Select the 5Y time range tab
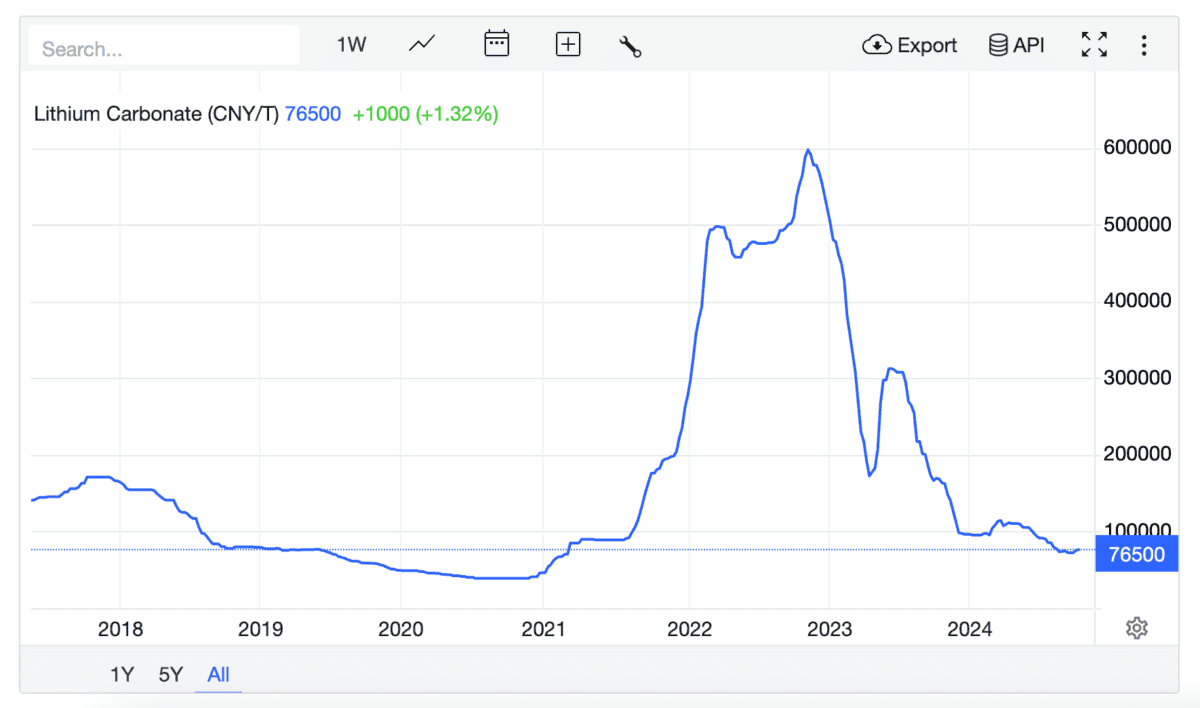The height and width of the screenshot is (708, 1200). (x=171, y=674)
